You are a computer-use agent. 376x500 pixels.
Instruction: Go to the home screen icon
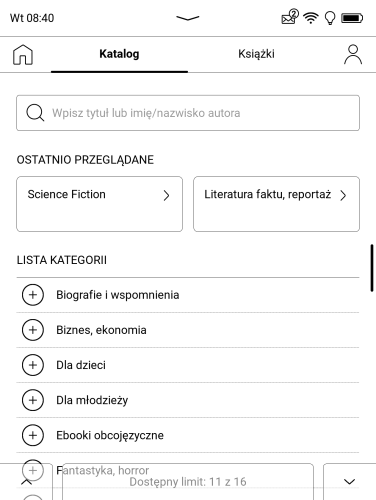[x=23, y=55]
